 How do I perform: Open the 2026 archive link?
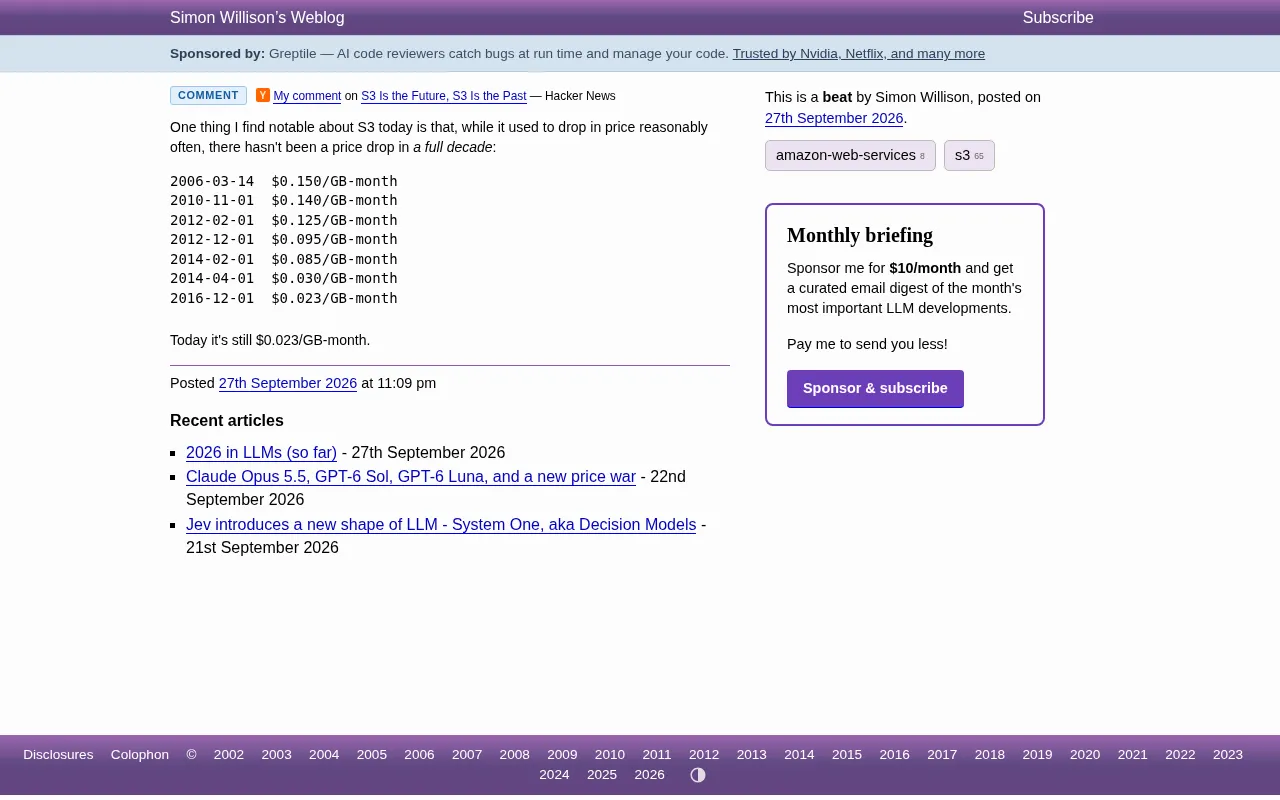click(x=650, y=775)
